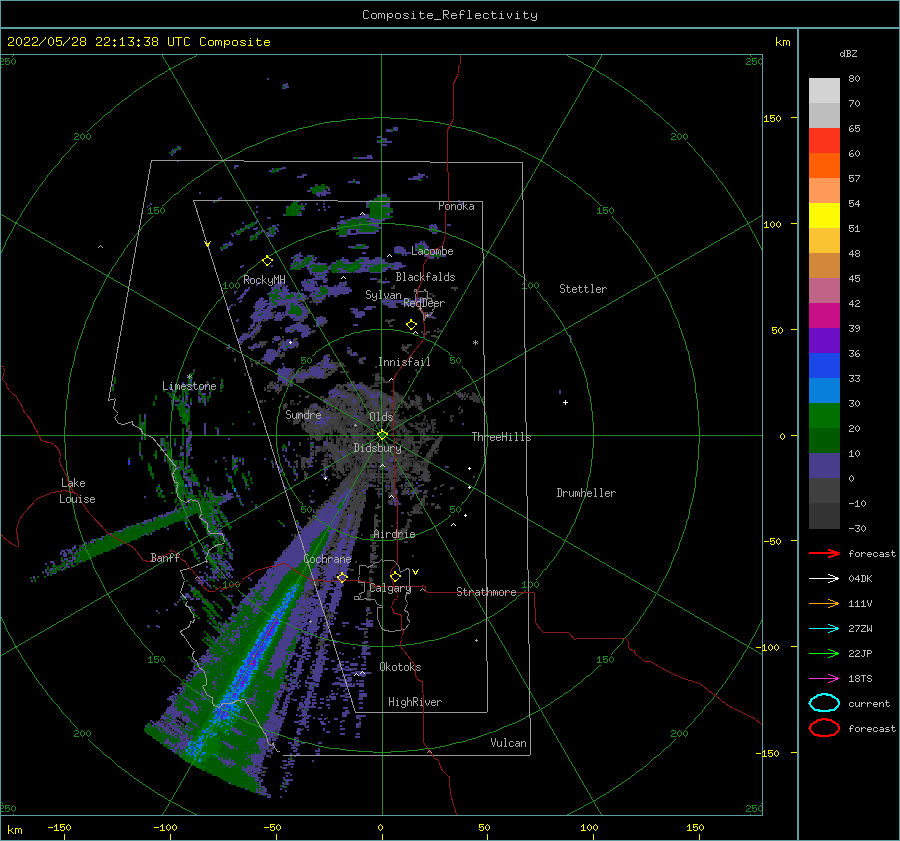Click the Olds town label
The image size is (900, 841).
tap(381, 417)
